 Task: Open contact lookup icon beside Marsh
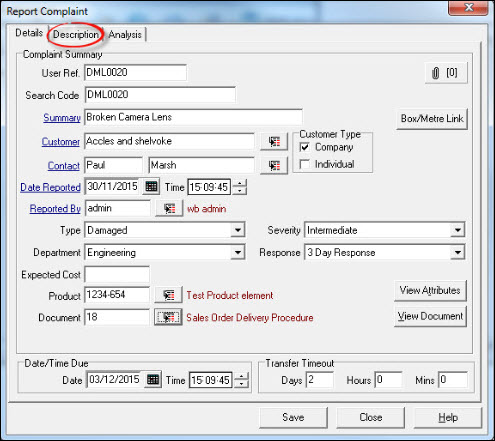pos(274,166)
